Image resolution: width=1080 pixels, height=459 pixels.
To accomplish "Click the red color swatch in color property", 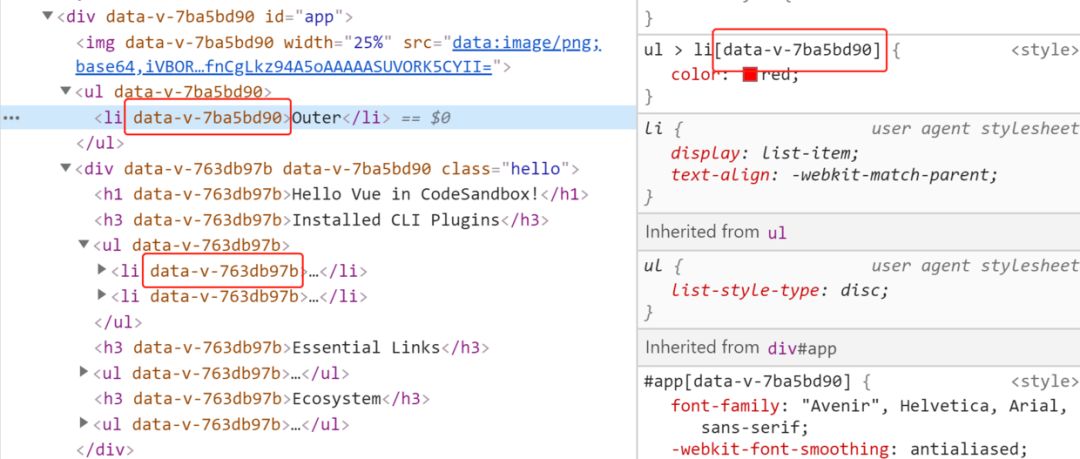I will coord(750,75).
